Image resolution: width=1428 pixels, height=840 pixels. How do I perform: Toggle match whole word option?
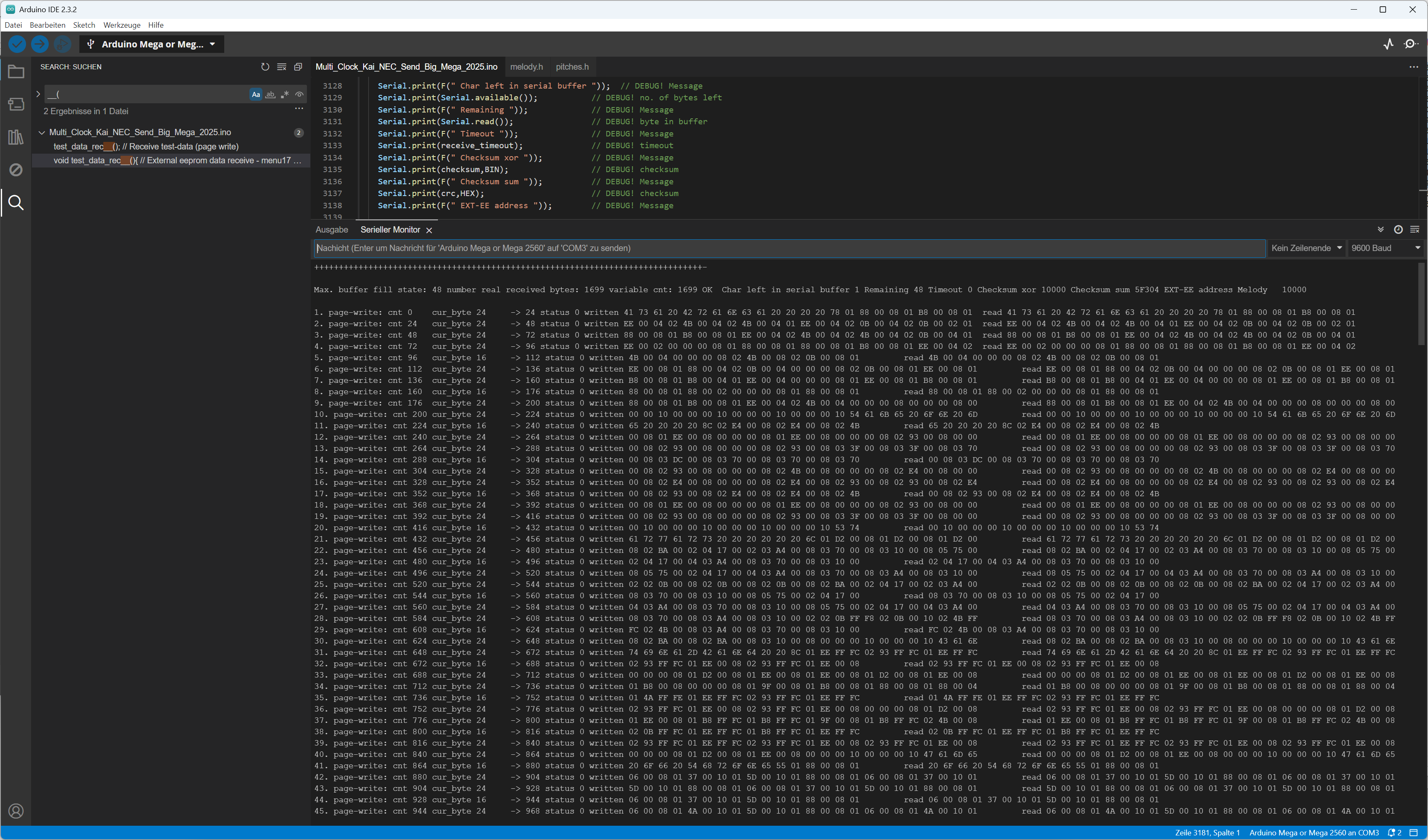(270, 94)
